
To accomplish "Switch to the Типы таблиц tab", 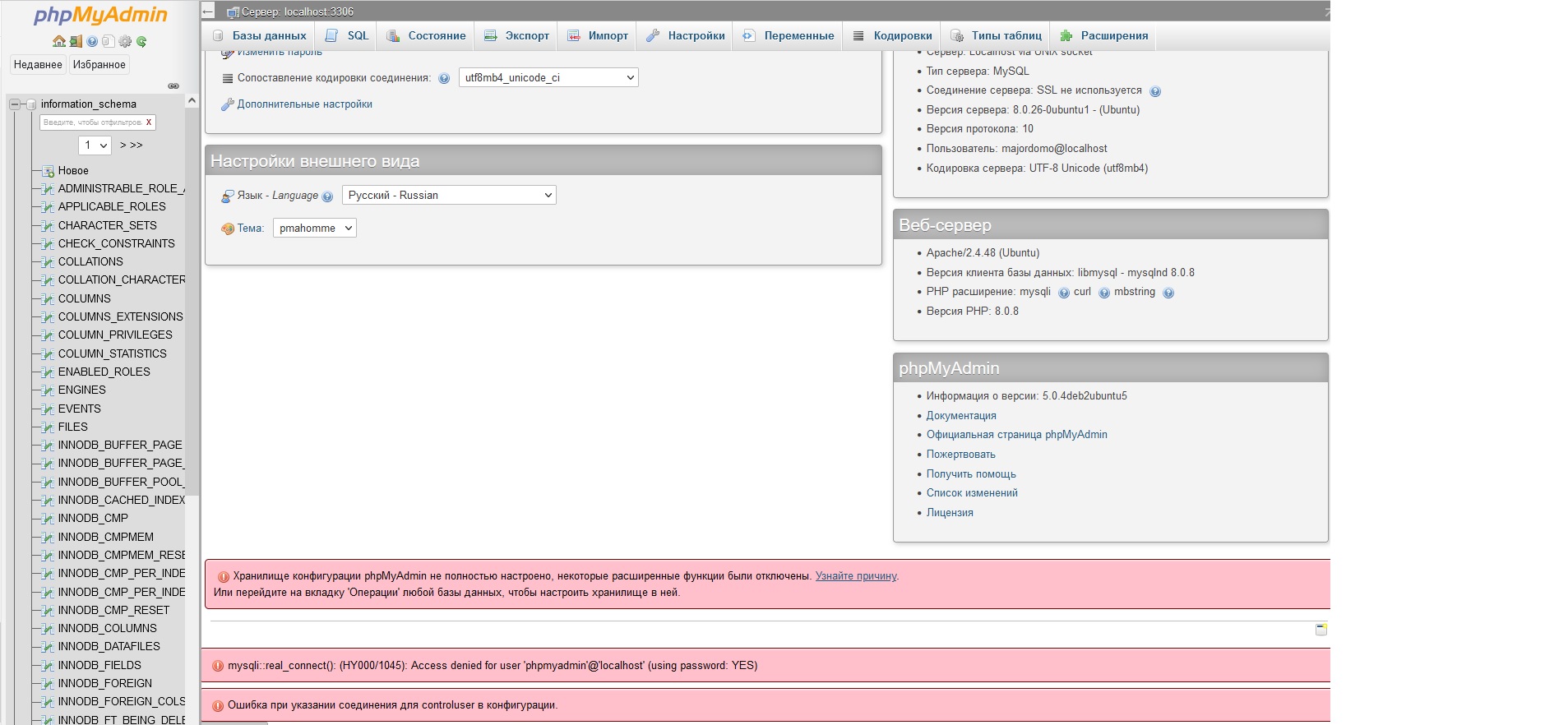I will 996,36.
